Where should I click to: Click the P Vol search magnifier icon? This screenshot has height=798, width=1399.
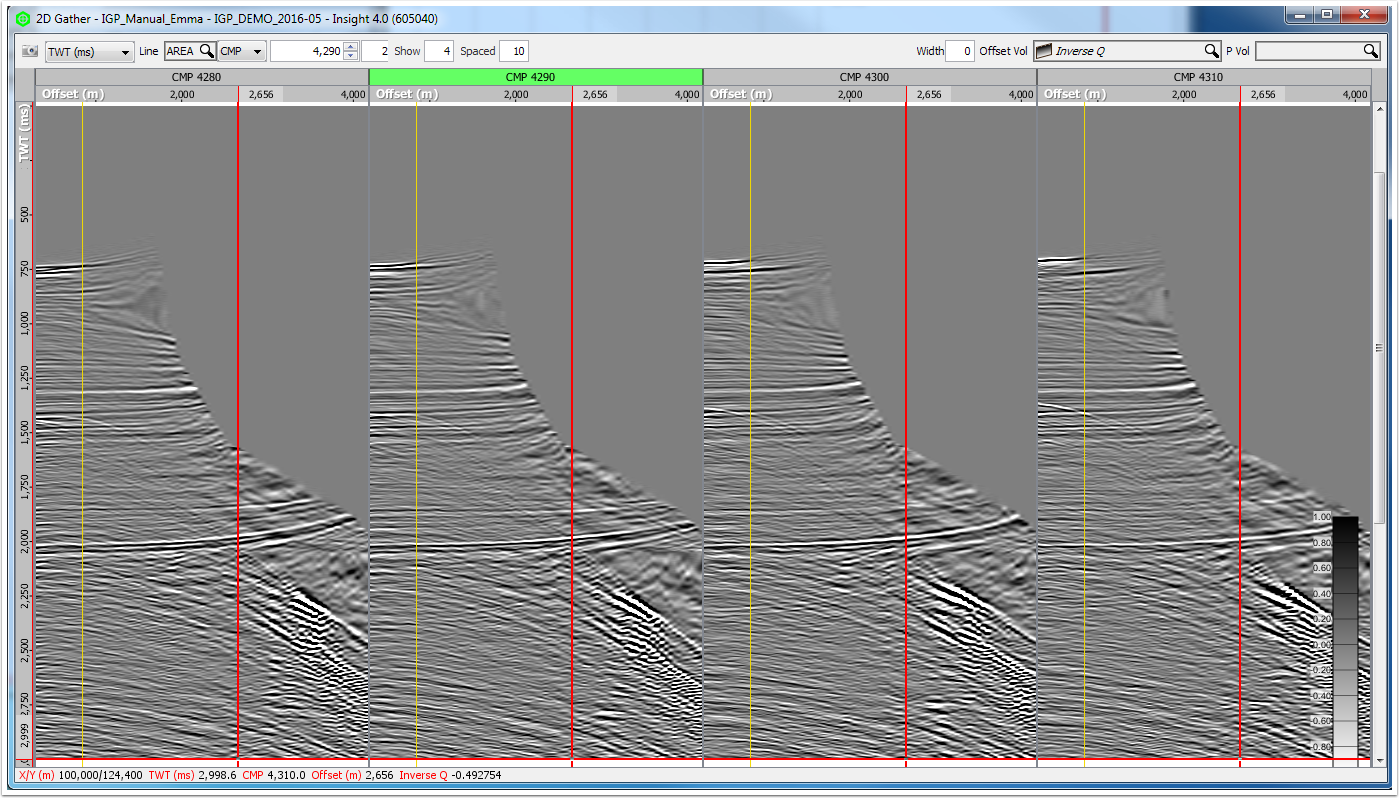tap(1371, 51)
